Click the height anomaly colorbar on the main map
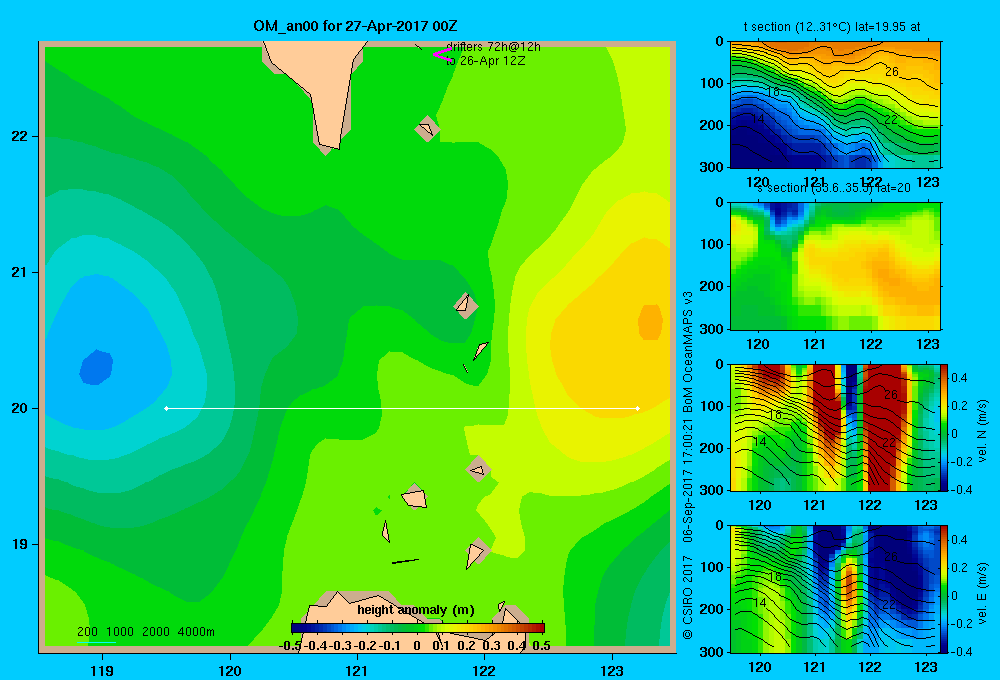This screenshot has height=680, width=1000. (418, 628)
